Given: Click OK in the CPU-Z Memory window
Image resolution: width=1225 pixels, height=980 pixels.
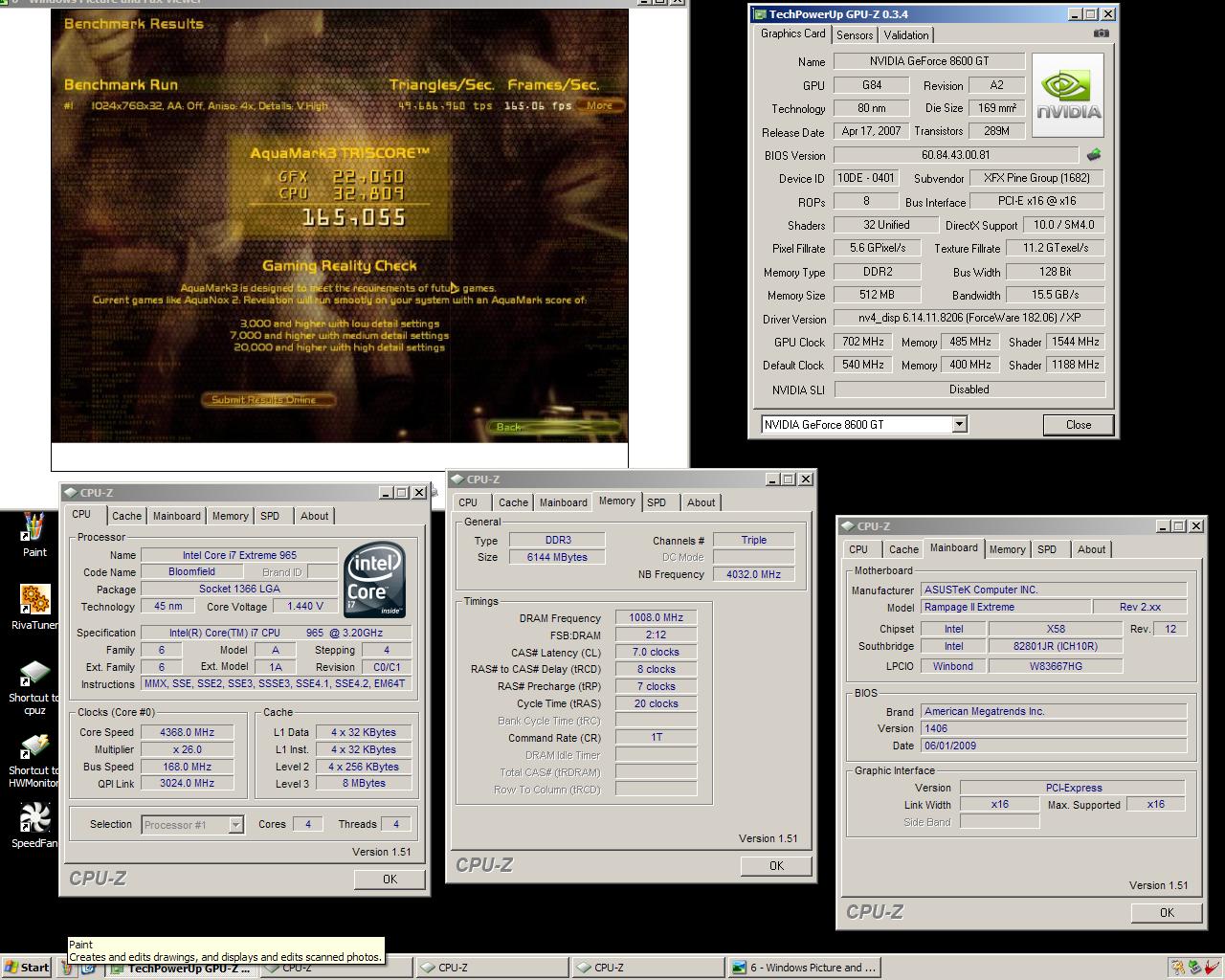Looking at the screenshot, I should (x=776, y=866).
